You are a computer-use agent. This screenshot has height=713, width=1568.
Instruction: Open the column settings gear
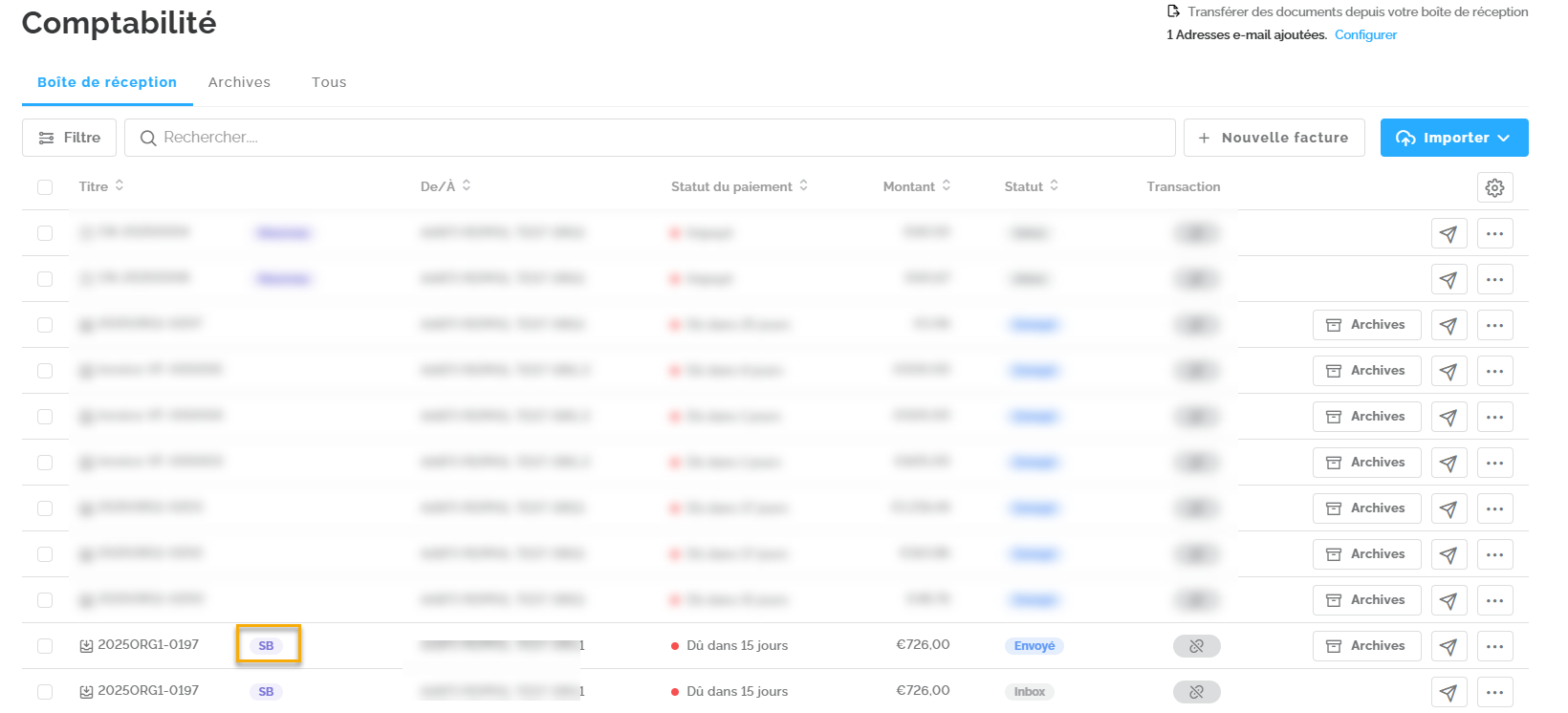(1494, 187)
